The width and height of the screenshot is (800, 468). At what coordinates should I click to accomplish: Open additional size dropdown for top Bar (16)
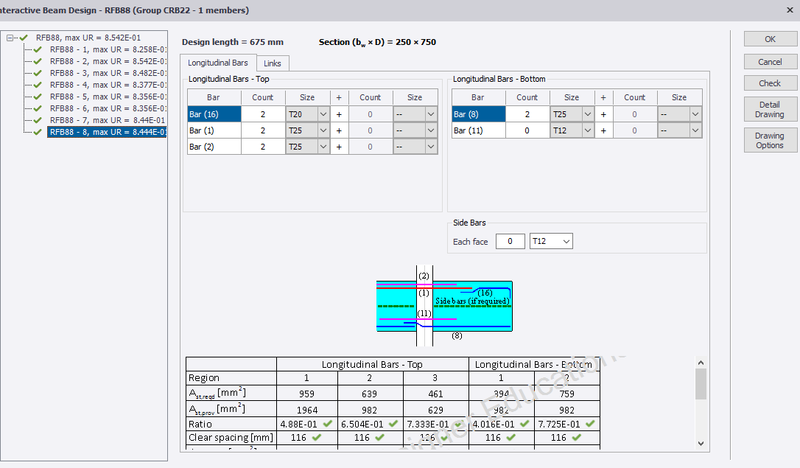pyautogui.click(x=431, y=114)
